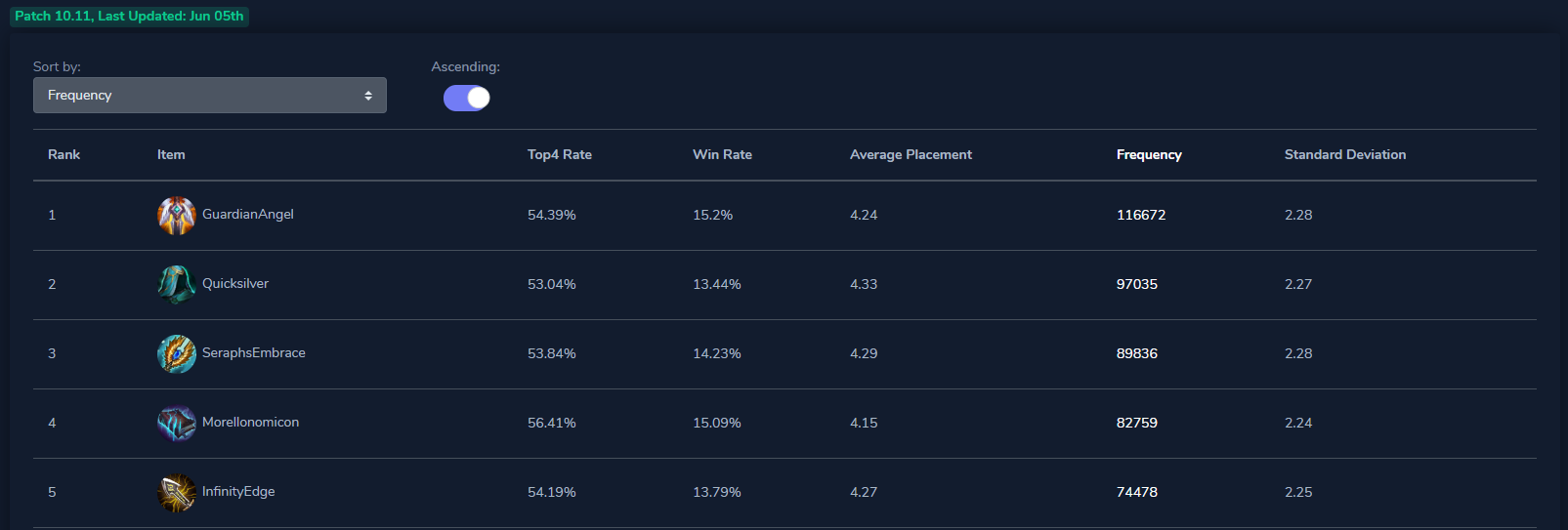Viewport: 1568px width, 530px height.
Task: Click the GuardianAngel item icon
Action: pyautogui.click(x=177, y=216)
